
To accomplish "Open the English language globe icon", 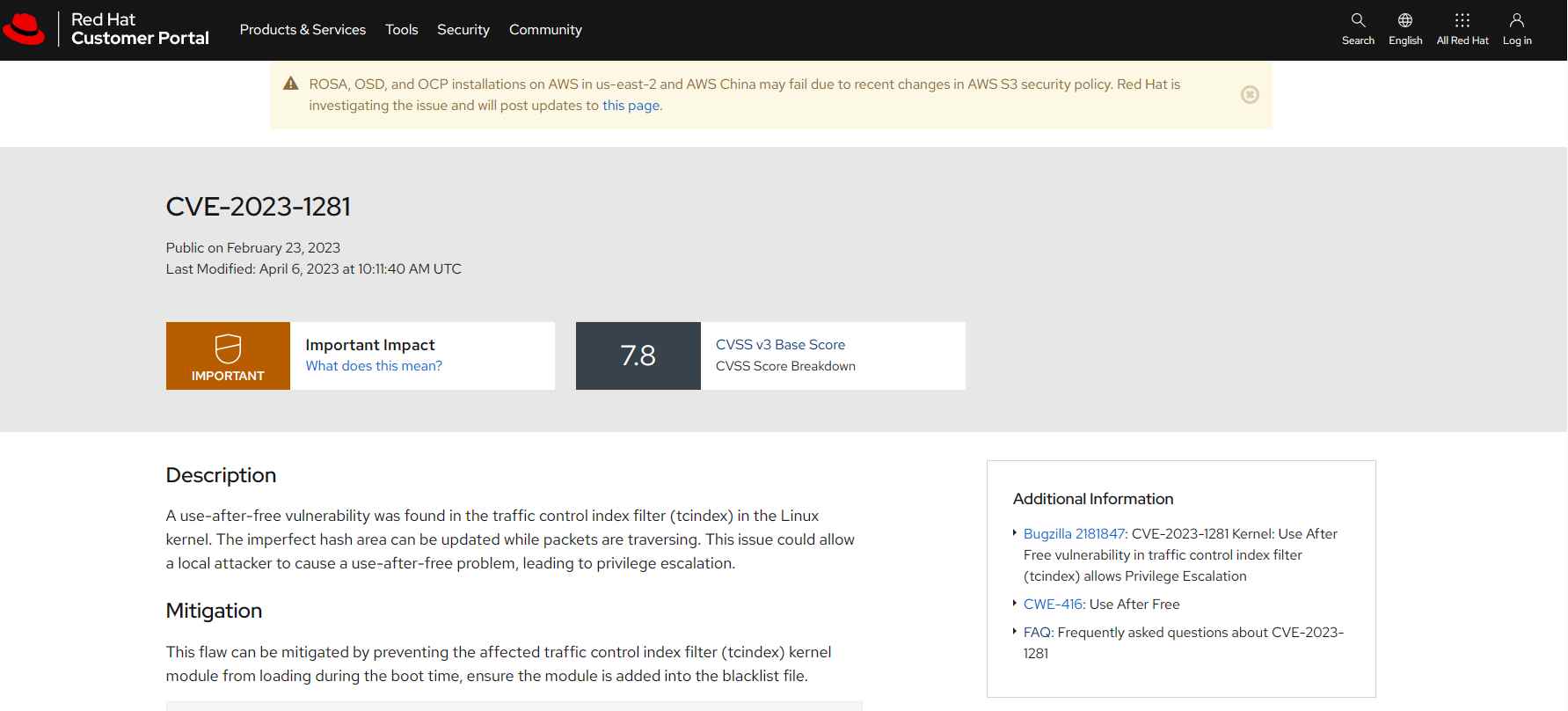I will [x=1405, y=20].
